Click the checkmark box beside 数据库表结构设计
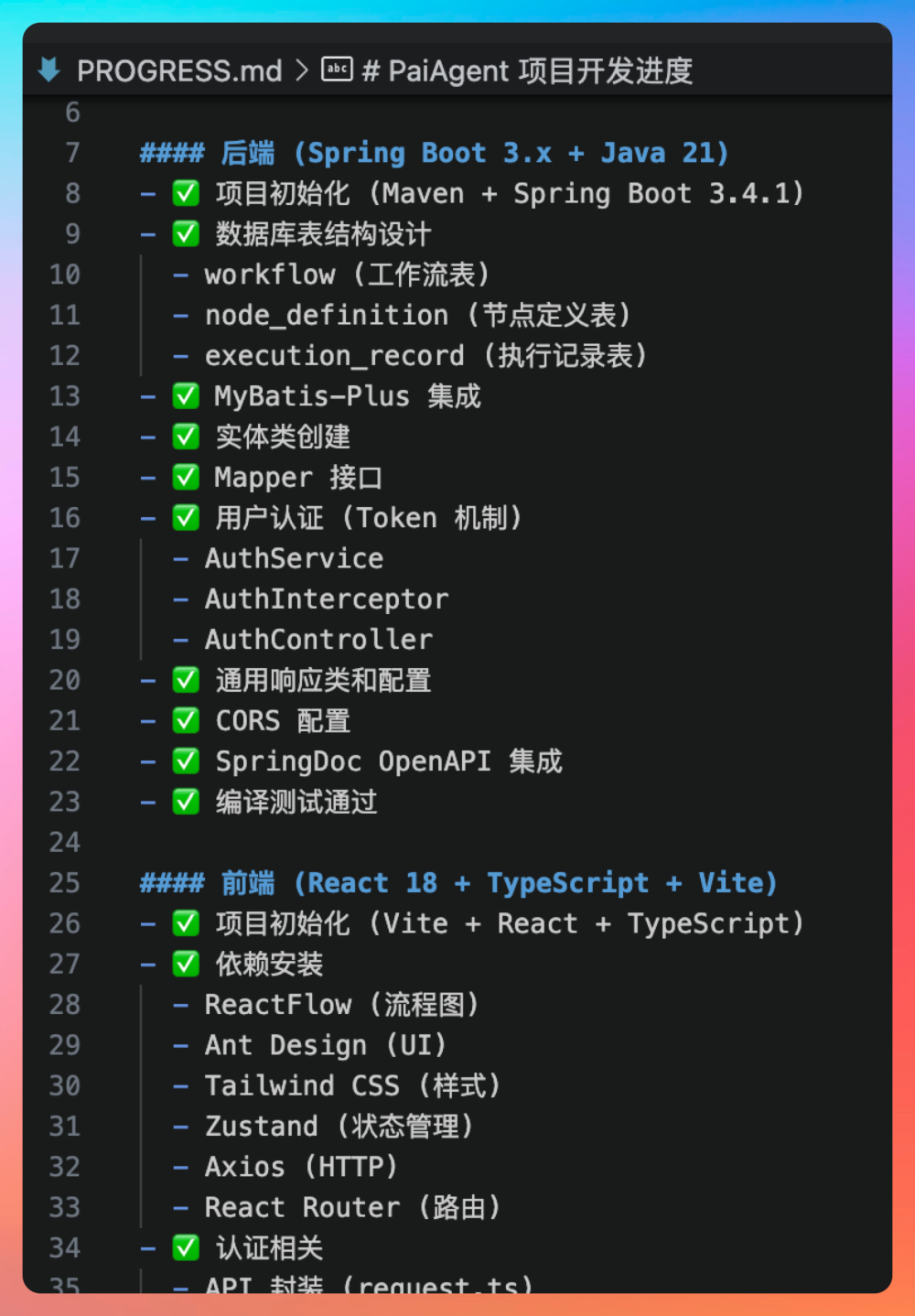The width and height of the screenshot is (915, 1316). pos(186,234)
